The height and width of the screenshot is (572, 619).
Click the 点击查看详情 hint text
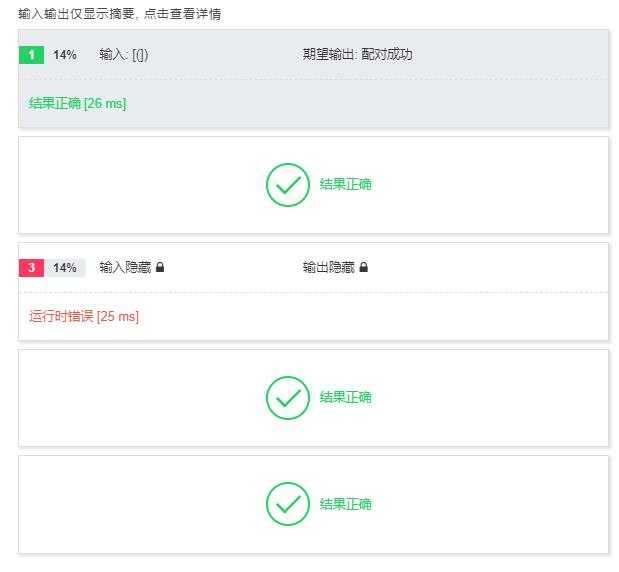click(182, 14)
